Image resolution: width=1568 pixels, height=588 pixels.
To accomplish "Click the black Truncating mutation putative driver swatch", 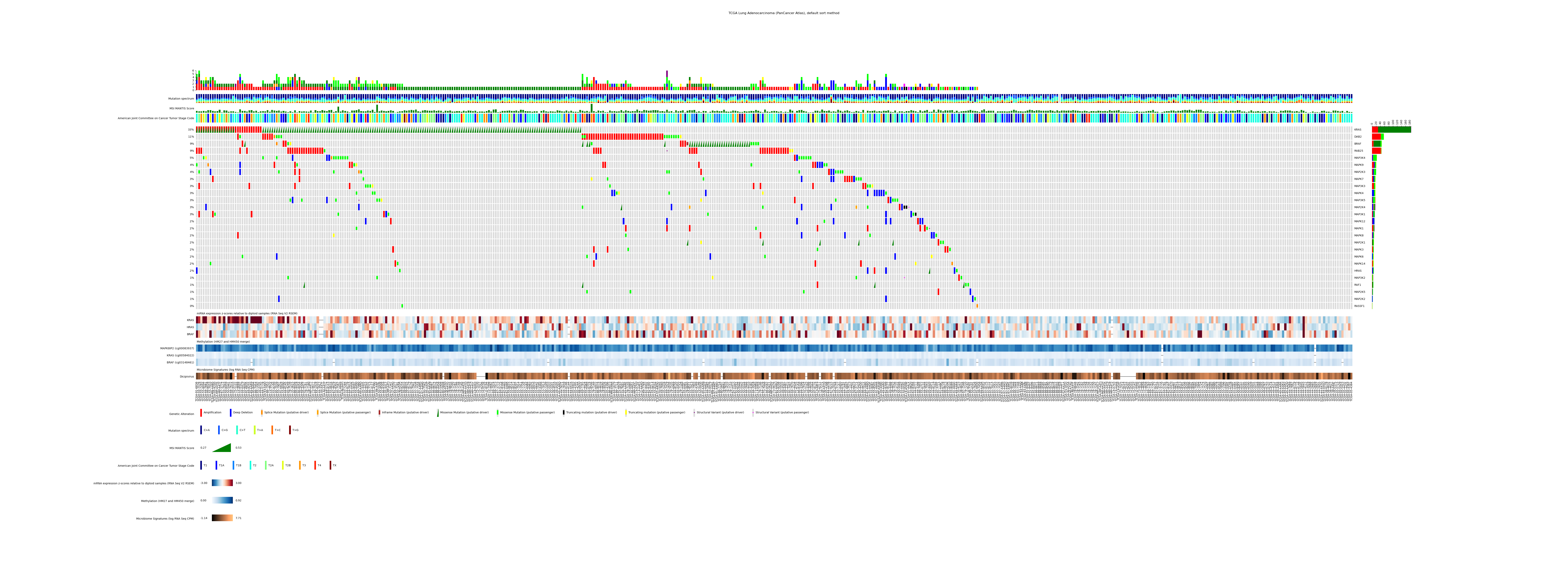I will pyautogui.click(x=564, y=413).
